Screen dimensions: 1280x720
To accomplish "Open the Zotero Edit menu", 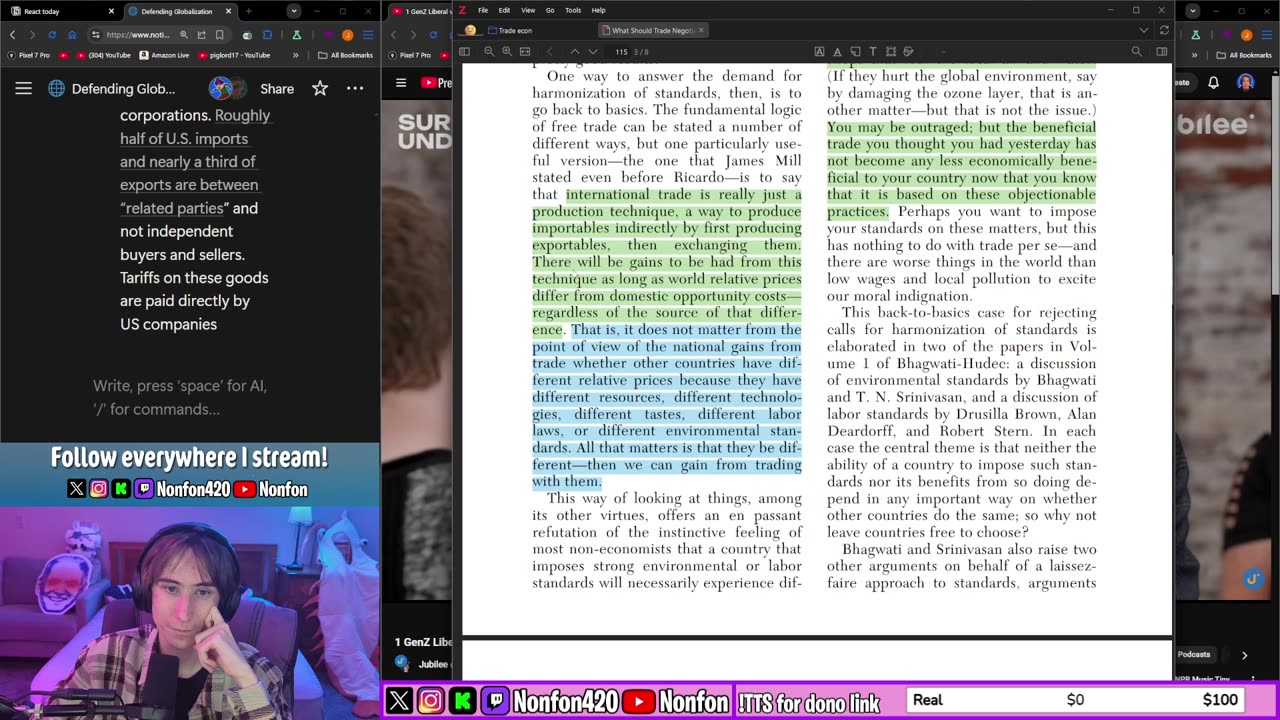I will pyautogui.click(x=504, y=10).
